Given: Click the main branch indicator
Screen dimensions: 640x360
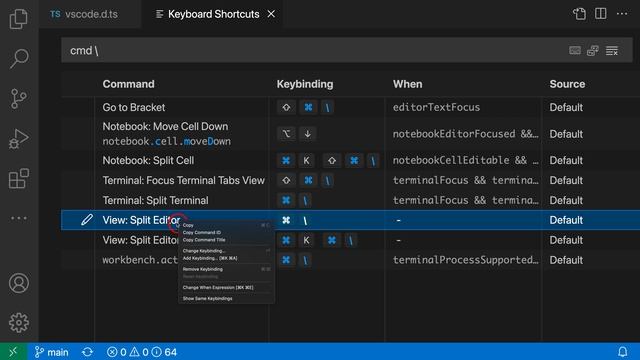Looking at the screenshot, I should (52, 352).
